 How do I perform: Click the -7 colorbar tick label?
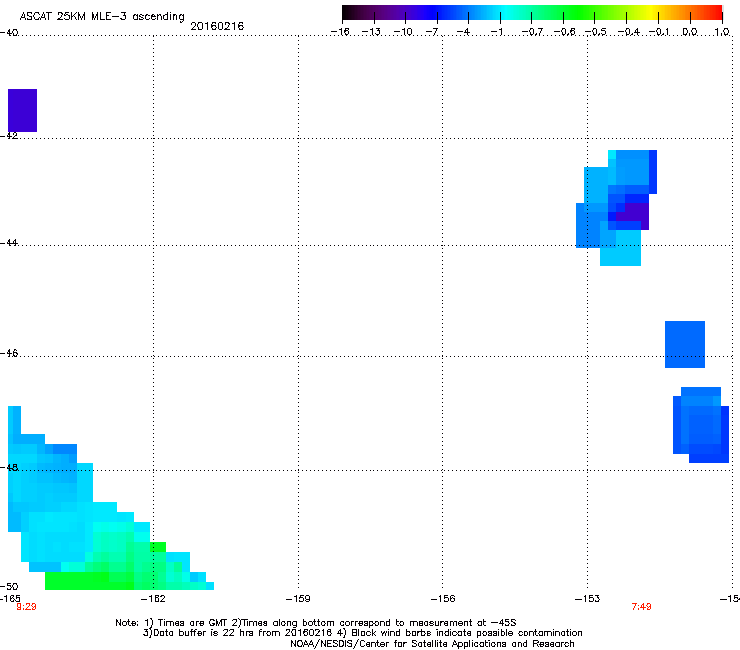coord(432,32)
